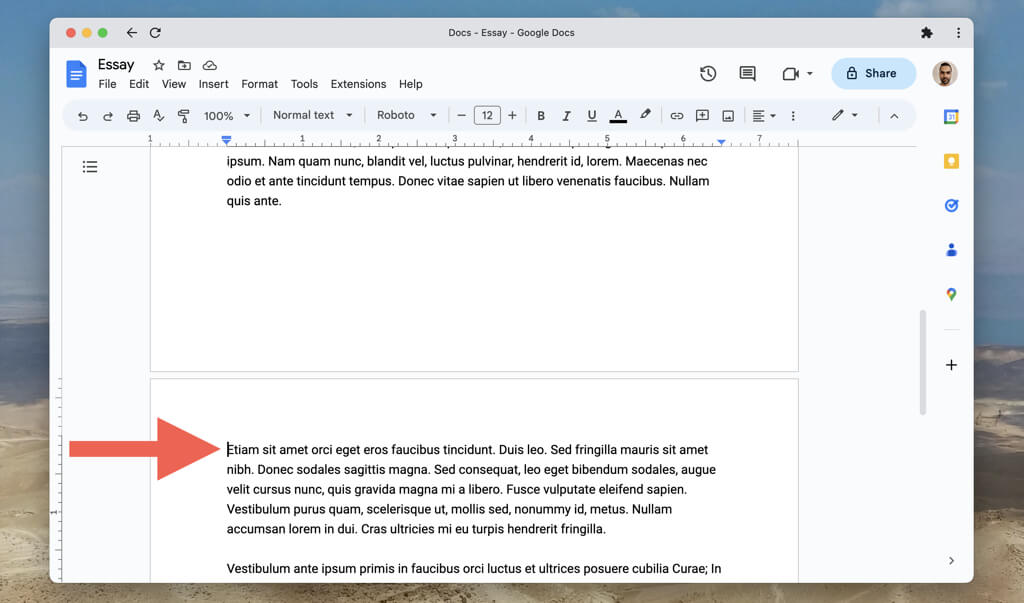The image size is (1024, 603).
Task: Open the Roboto font dropdown
Action: (x=406, y=115)
